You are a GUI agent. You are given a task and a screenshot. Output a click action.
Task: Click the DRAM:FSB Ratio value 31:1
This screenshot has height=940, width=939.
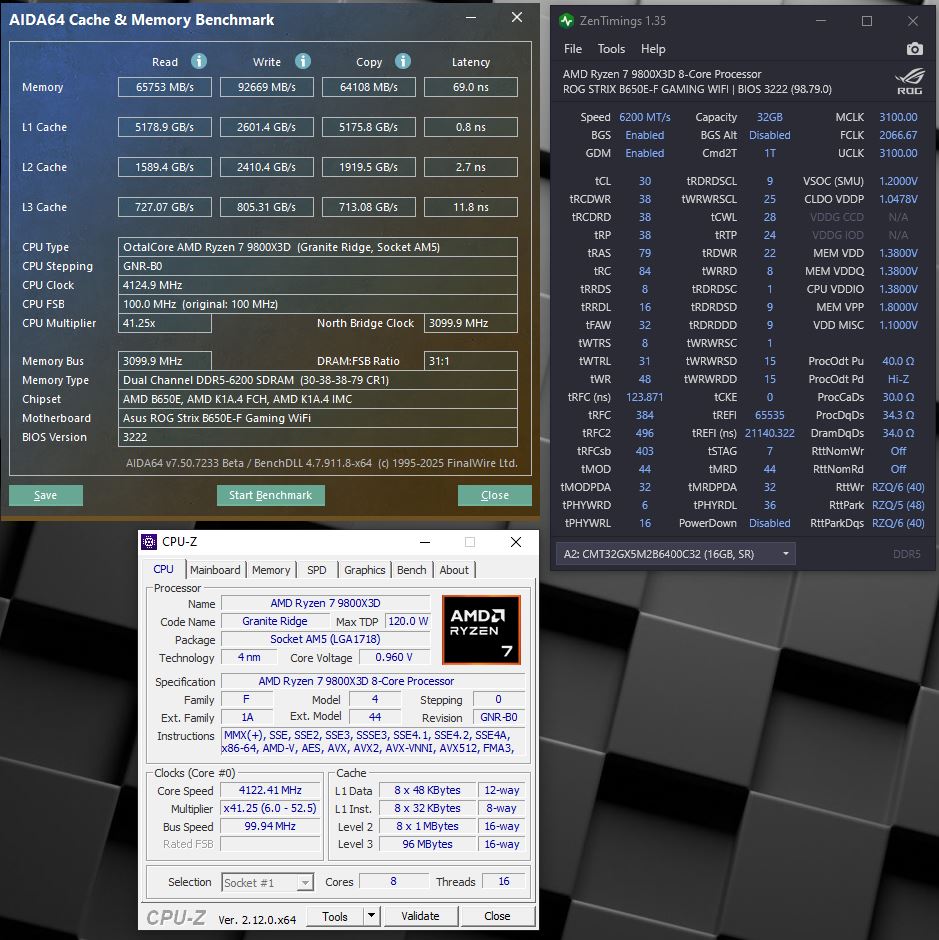click(471, 361)
